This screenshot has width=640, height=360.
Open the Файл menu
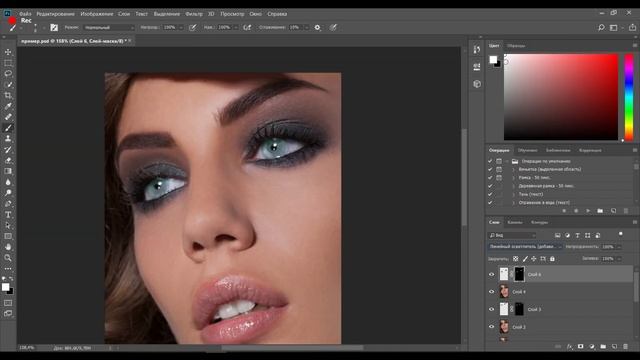(25, 14)
